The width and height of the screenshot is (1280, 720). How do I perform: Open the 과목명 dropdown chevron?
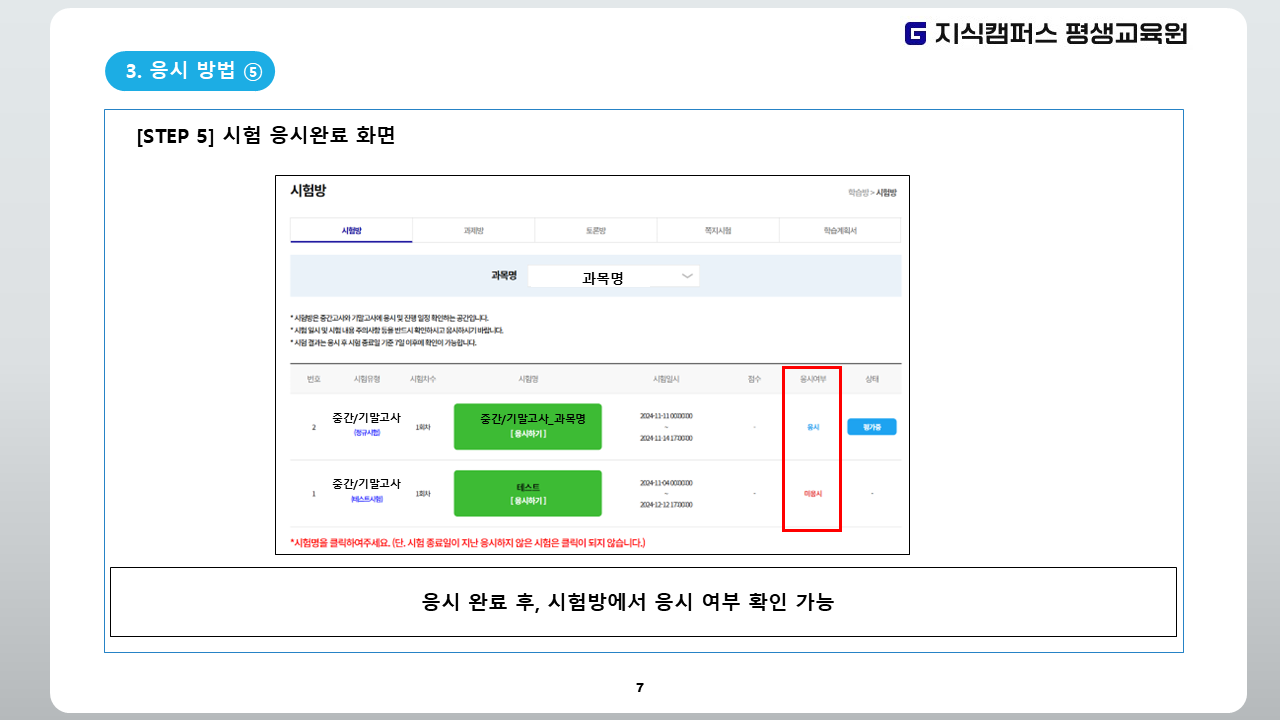(687, 276)
